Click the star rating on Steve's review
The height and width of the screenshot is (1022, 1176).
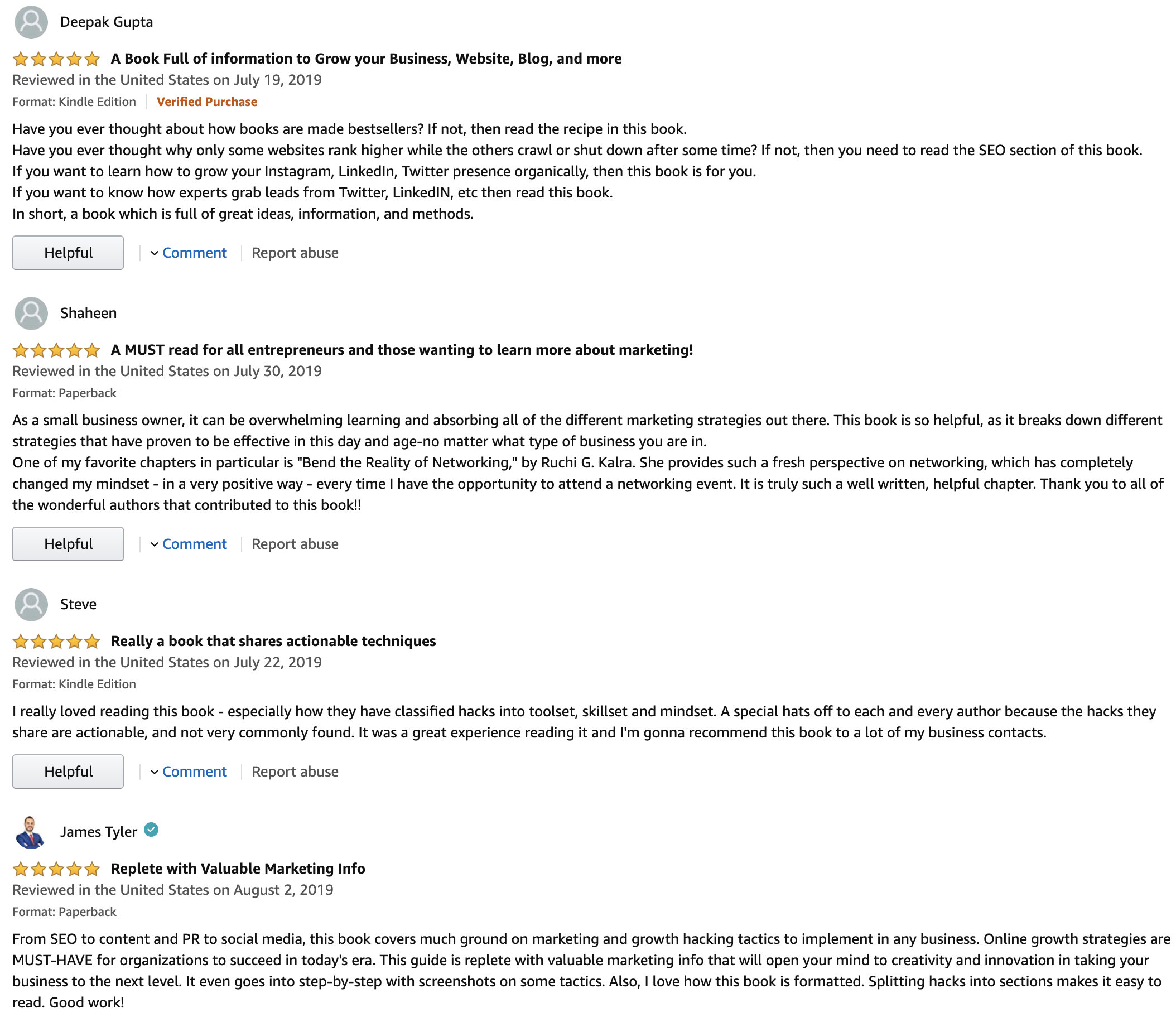[x=56, y=641]
